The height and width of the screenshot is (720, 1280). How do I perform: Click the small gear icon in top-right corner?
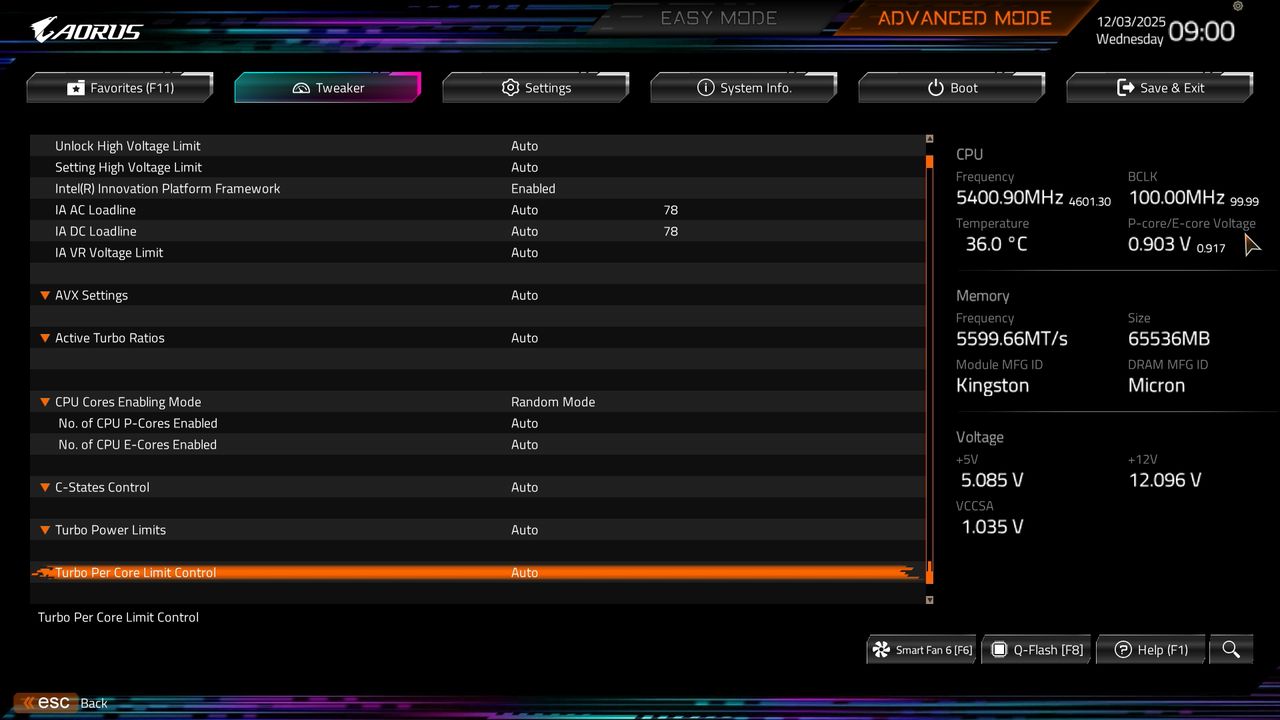(1237, 8)
